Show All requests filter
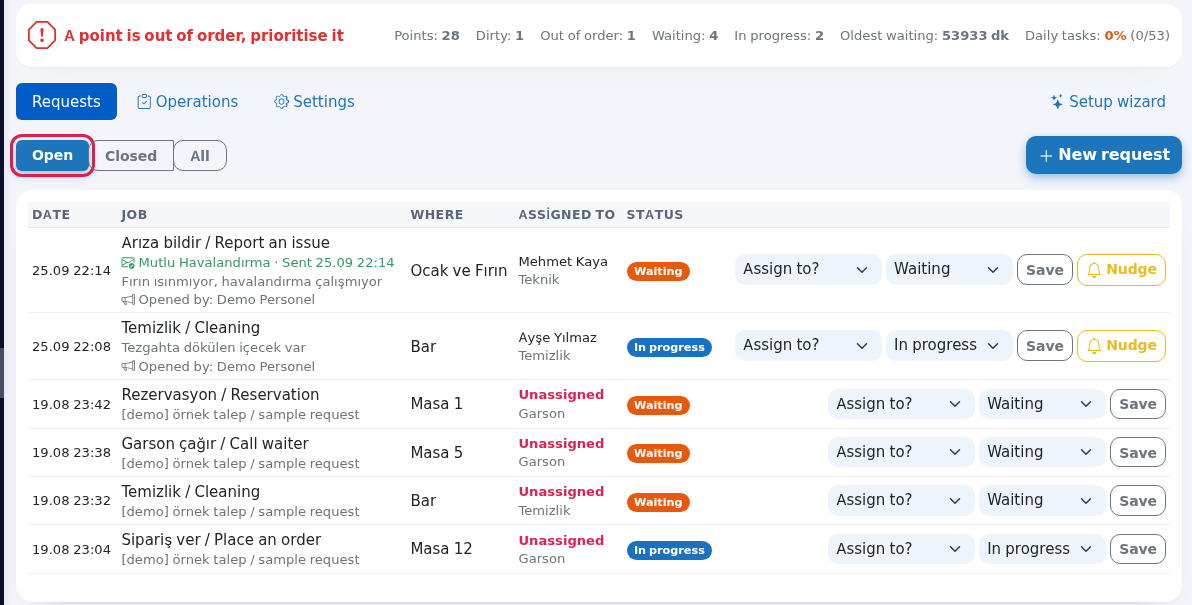The width and height of the screenshot is (1192, 605). click(200, 156)
